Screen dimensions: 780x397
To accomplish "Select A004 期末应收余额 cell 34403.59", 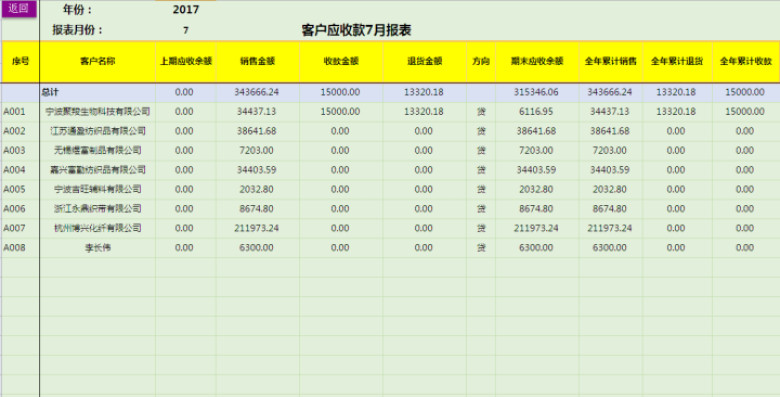I will click(537, 170).
